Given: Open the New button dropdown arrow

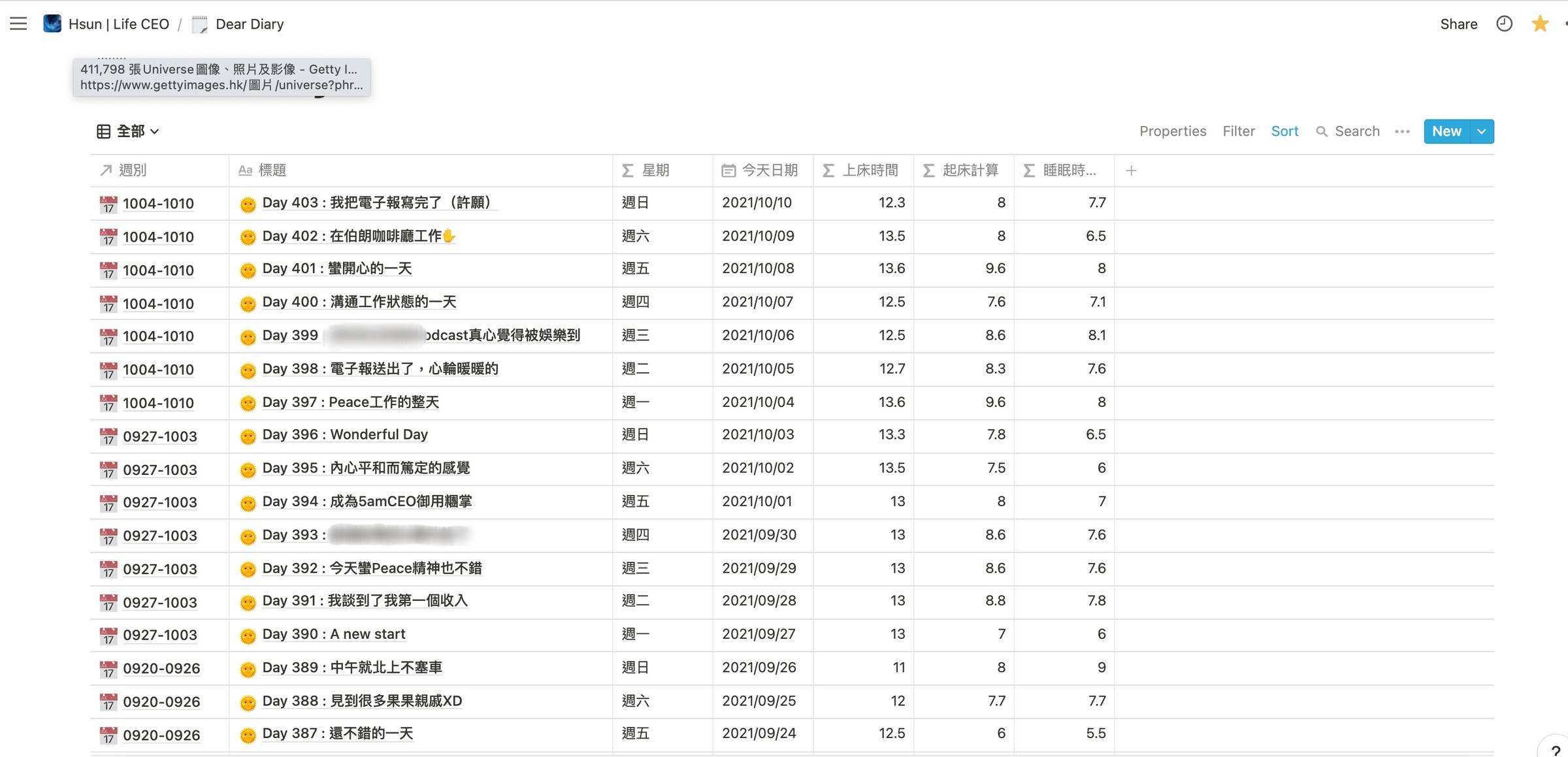Looking at the screenshot, I should [1482, 131].
